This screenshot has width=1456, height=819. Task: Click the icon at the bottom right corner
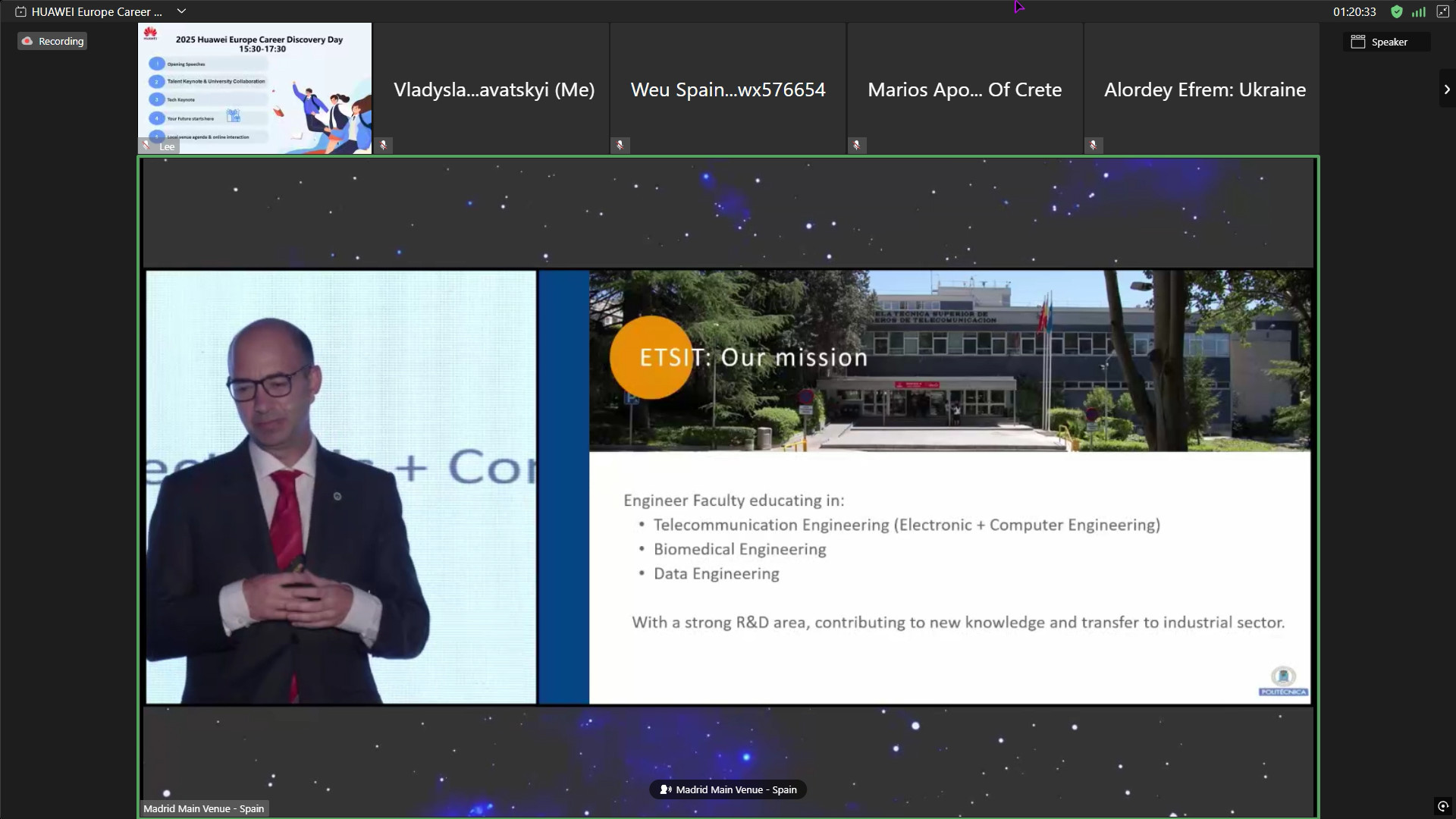point(1442,806)
